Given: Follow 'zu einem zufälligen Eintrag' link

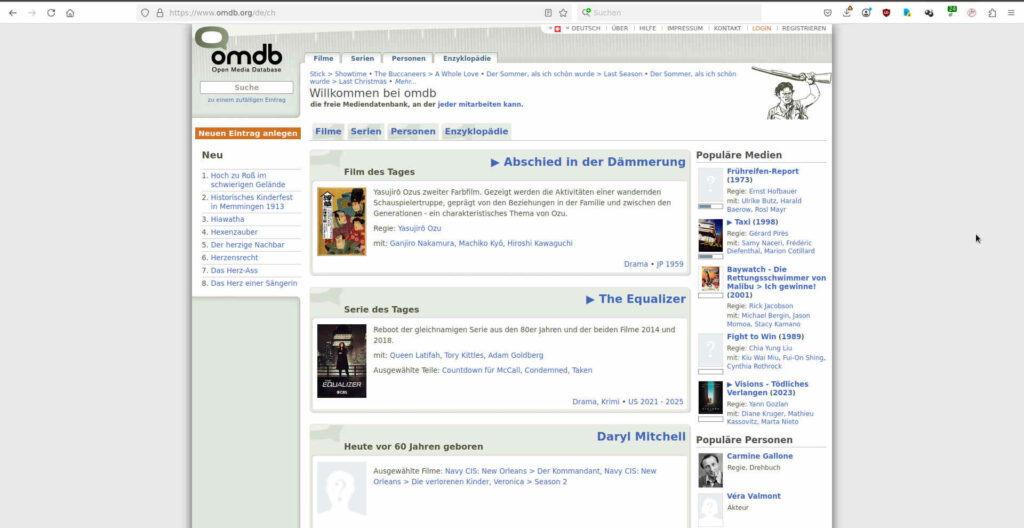Looking at the screenshot, I should pyautogui.click(x=247, y=100).
